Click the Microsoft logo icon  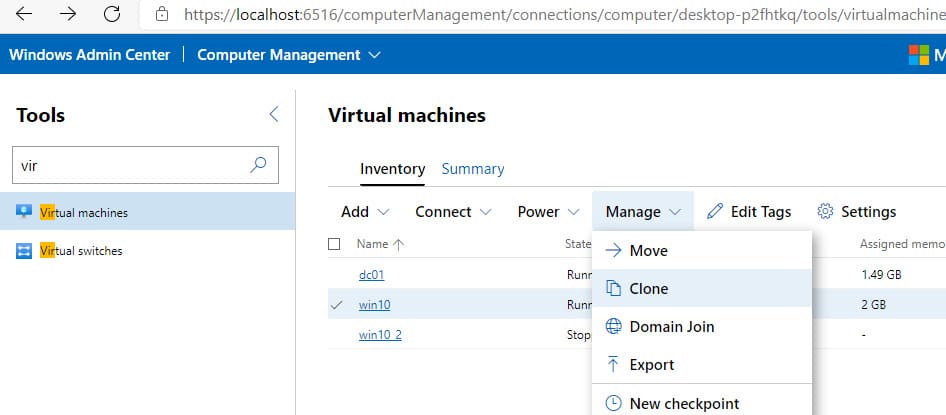[919, 55]
